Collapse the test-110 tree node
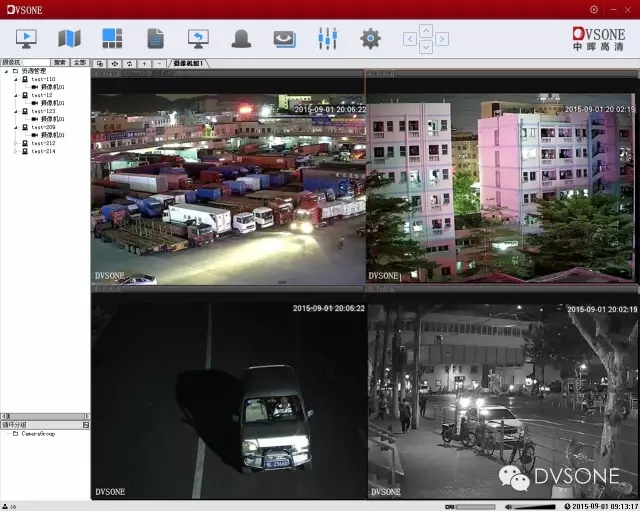 coord(15,79)
